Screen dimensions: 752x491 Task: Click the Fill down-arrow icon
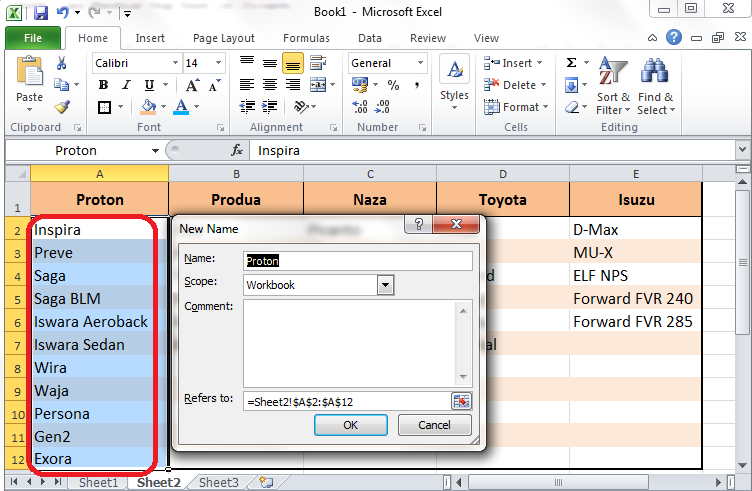(571, 85)
